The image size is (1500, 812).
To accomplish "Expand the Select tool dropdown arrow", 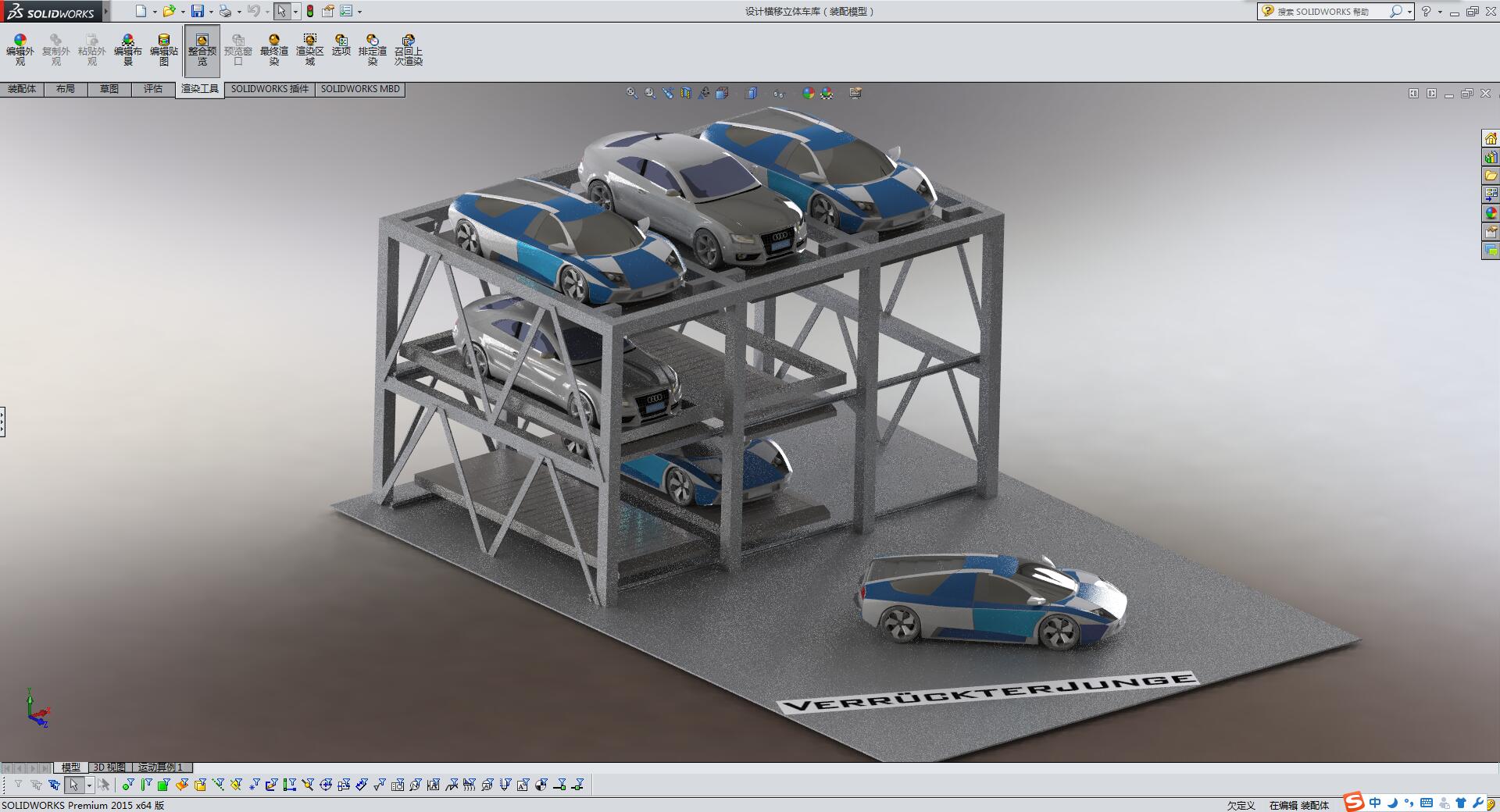I will 295,12.
